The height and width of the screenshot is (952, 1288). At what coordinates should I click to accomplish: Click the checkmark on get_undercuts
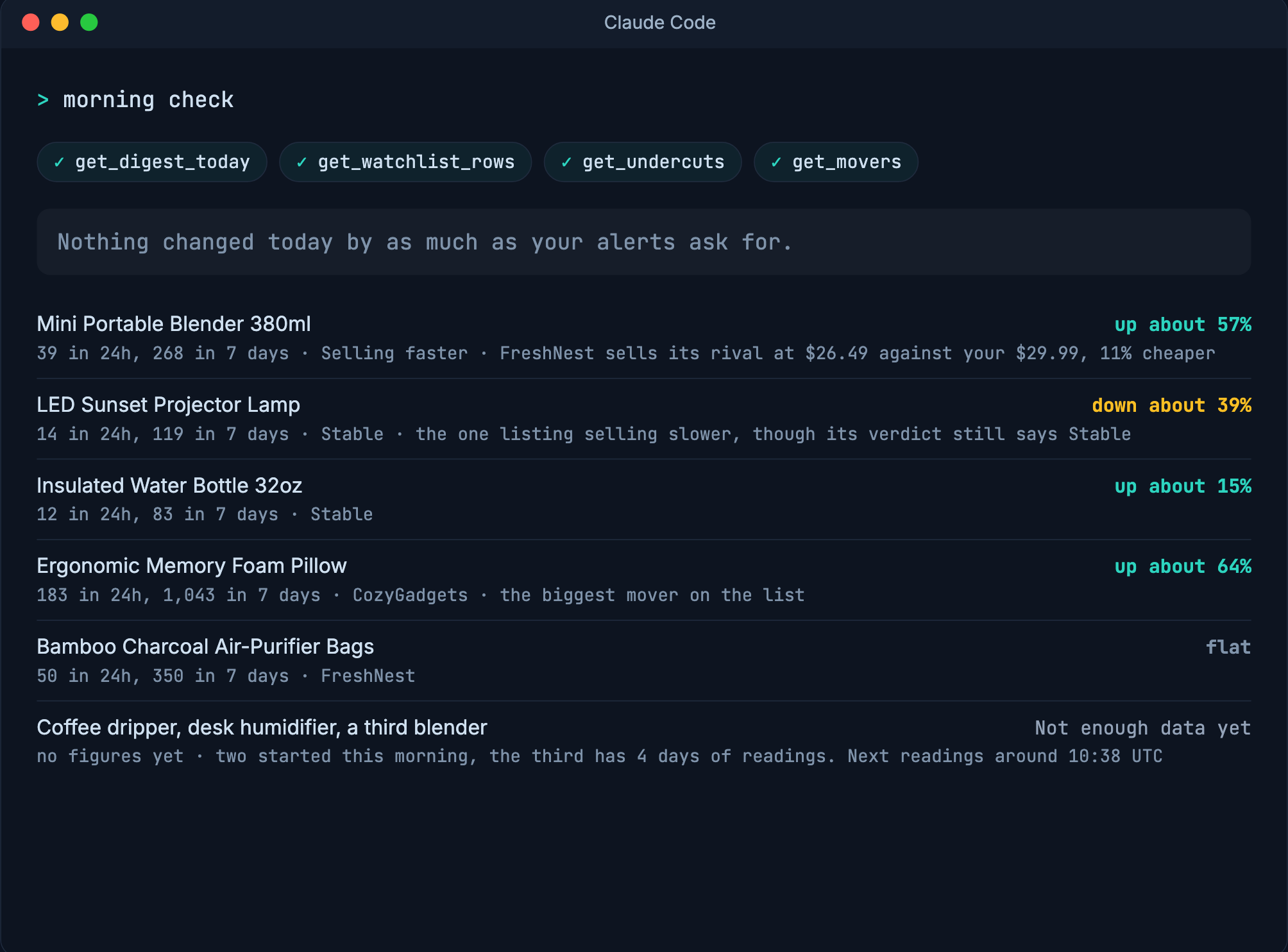(566, 162)
